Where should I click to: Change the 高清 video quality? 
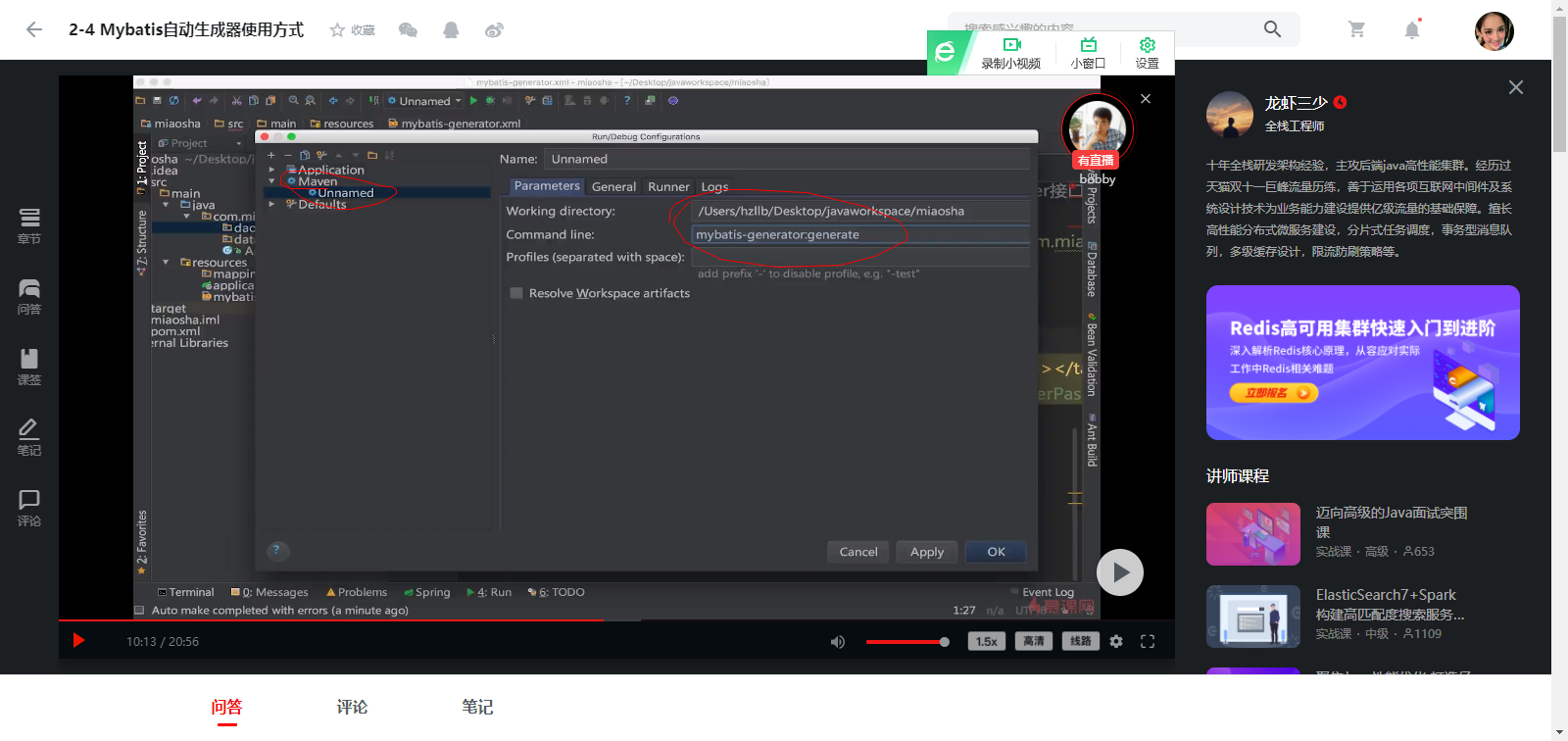click(1034, 641)
